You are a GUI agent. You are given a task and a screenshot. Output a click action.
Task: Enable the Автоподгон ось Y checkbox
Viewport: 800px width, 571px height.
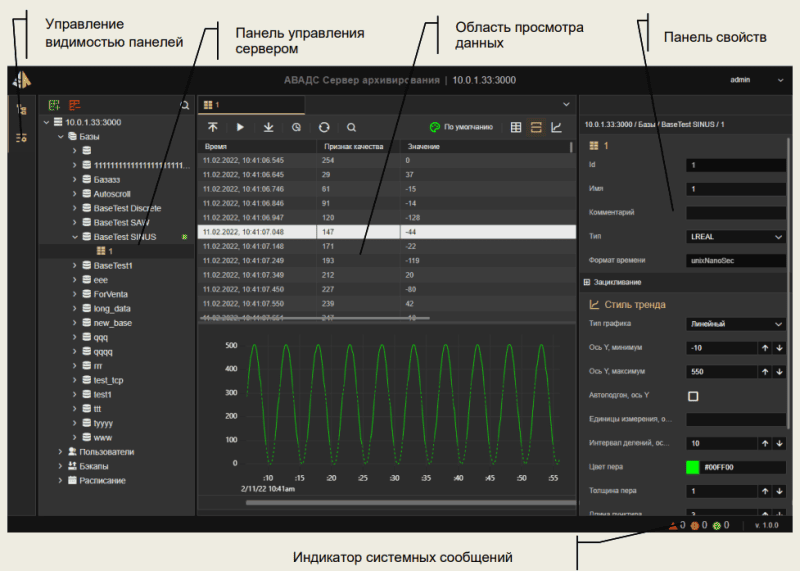point(693,396)
